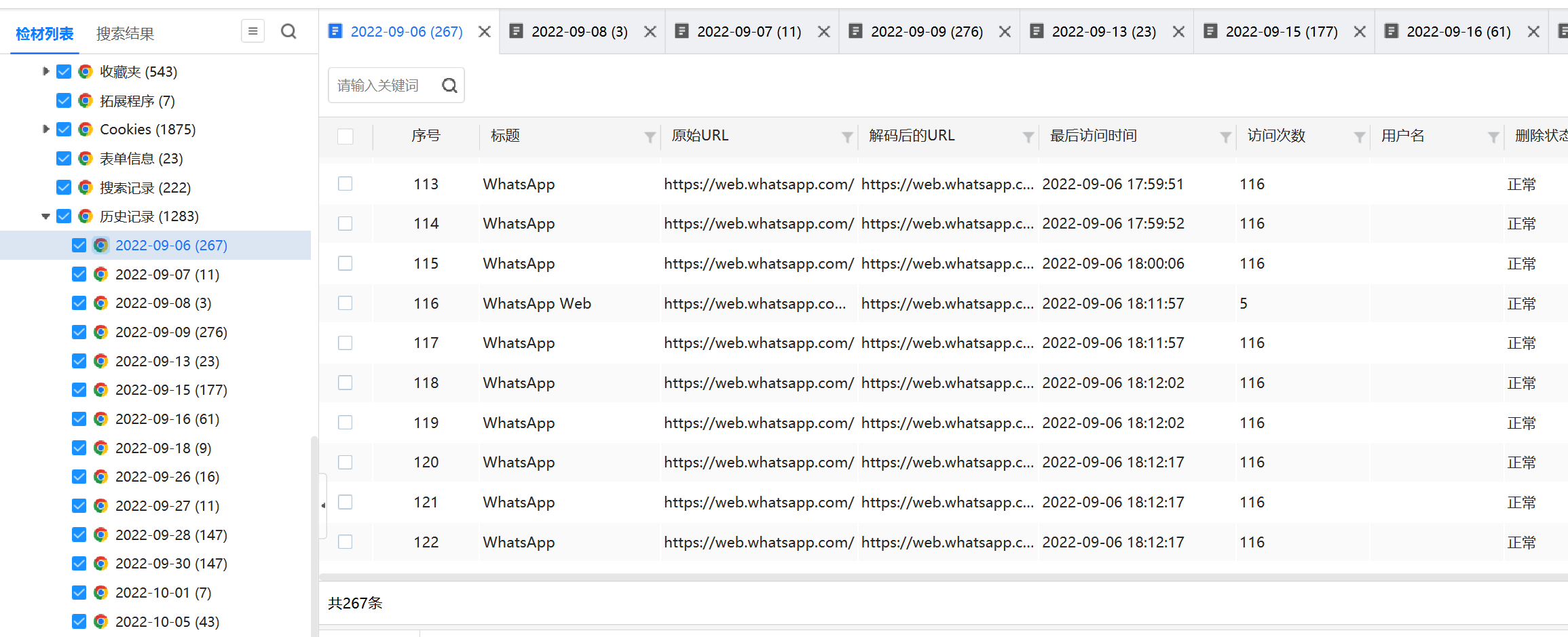Select the 2022-09-07 (11) history node

(x=167, y=274)
